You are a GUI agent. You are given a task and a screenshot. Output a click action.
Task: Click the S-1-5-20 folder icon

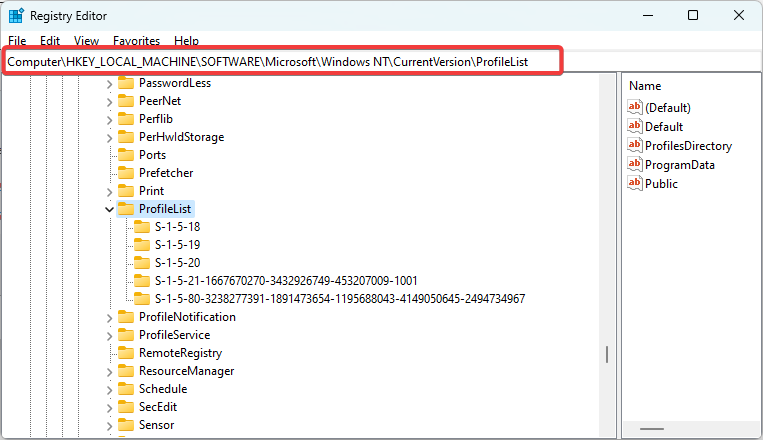[x=142, y=263]
